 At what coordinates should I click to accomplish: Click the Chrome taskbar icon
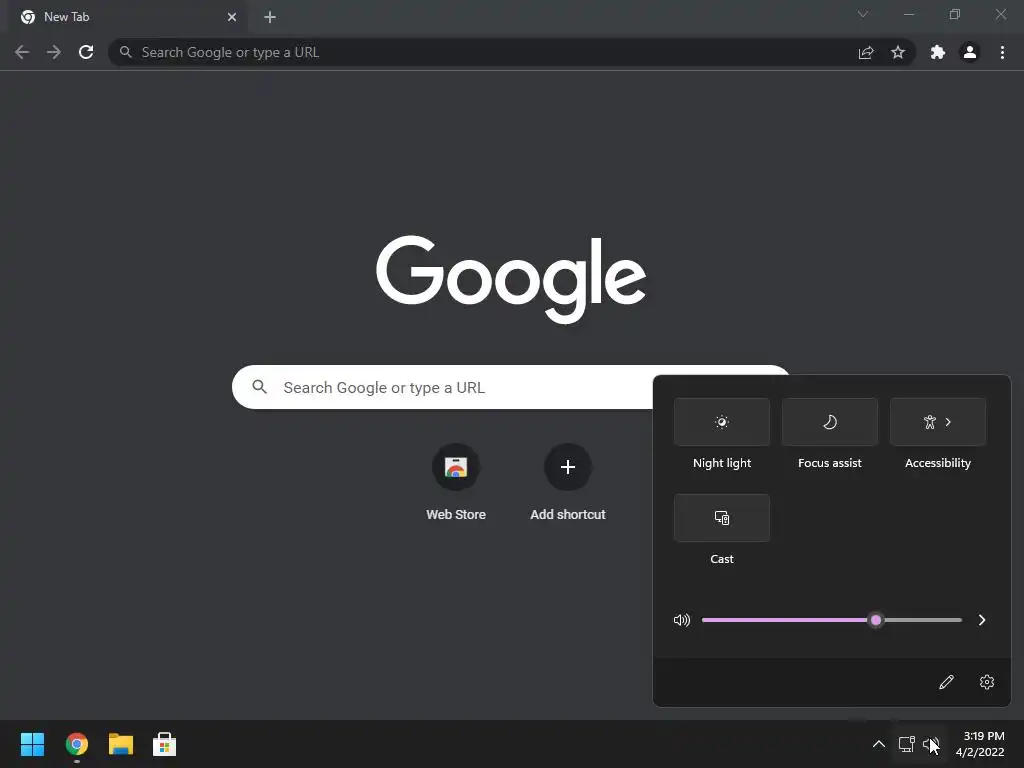(x=76, y=744)
